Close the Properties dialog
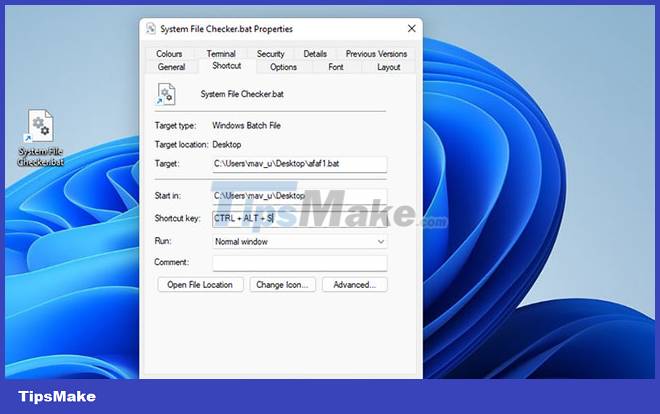The height and width of the screenshot is (414, 660). (x=411, y=28)
